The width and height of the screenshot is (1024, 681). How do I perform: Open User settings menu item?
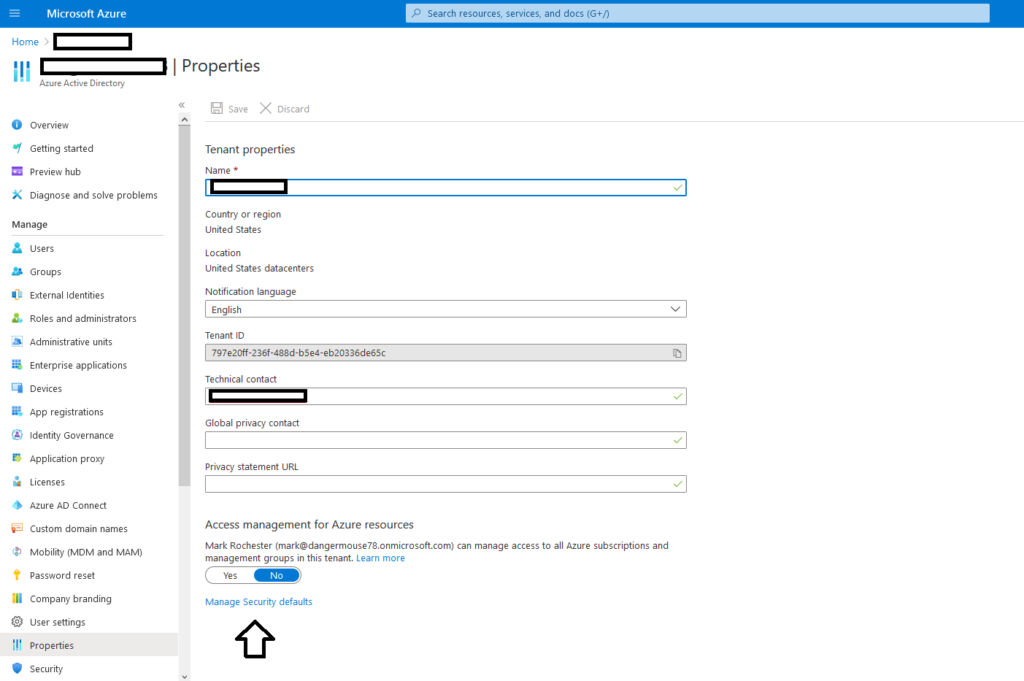point(57,622)
